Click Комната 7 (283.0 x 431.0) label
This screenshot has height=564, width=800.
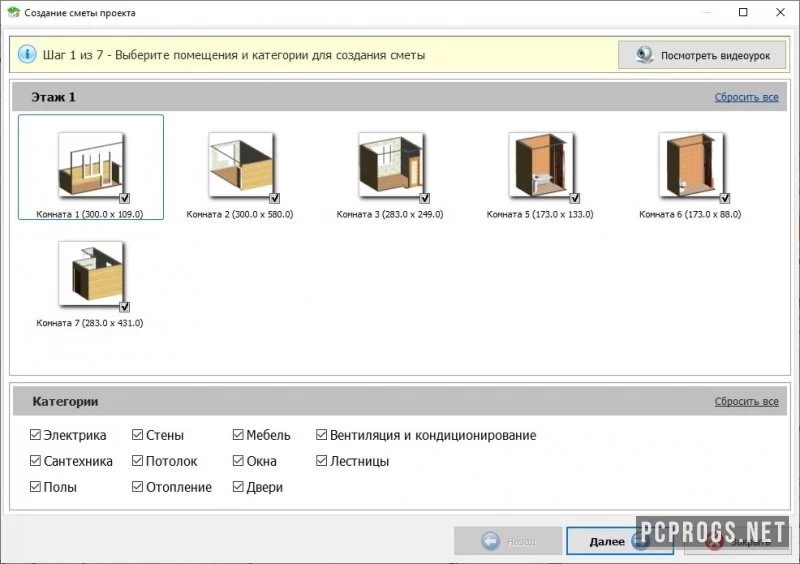click(x=90, y=323)
